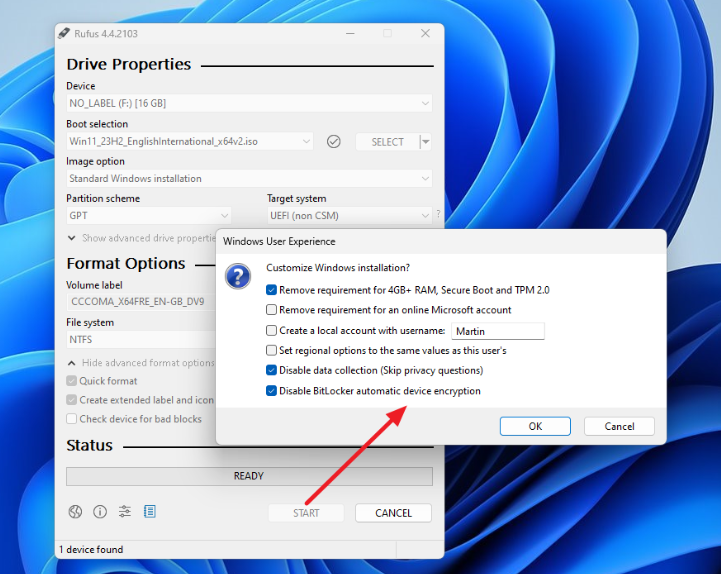Open Rufus language settings globe icon
Viewport: 721px width, 574px height.
pos(75,511)
